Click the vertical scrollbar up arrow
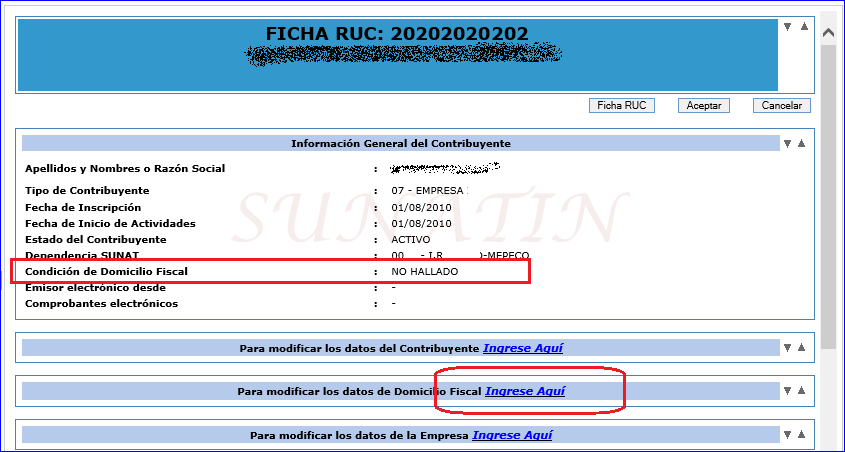The height and width of the screenshot is (452, 845). click(x=829, y=33)
